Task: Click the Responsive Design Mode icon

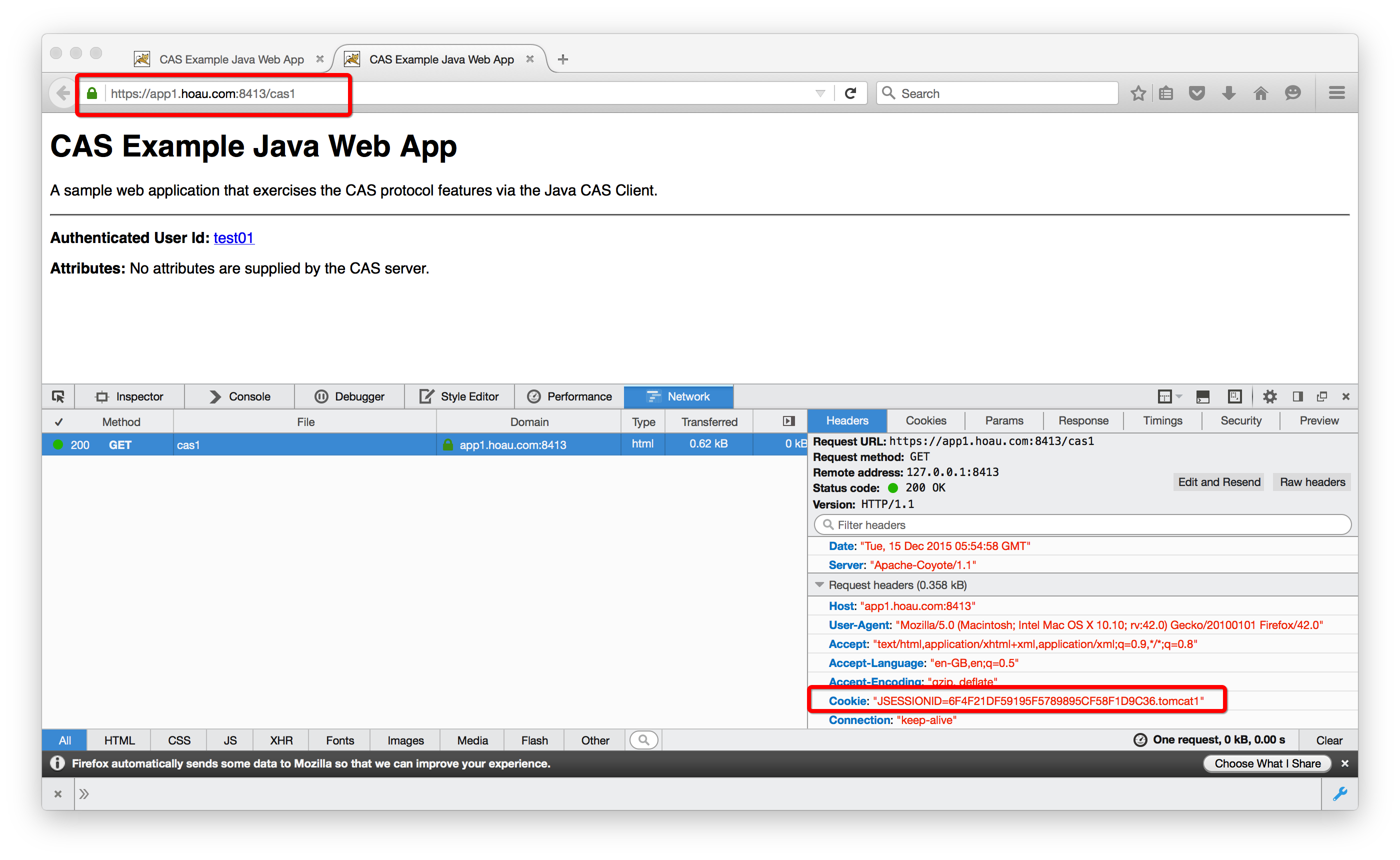Action: (x=1234, y=396)
